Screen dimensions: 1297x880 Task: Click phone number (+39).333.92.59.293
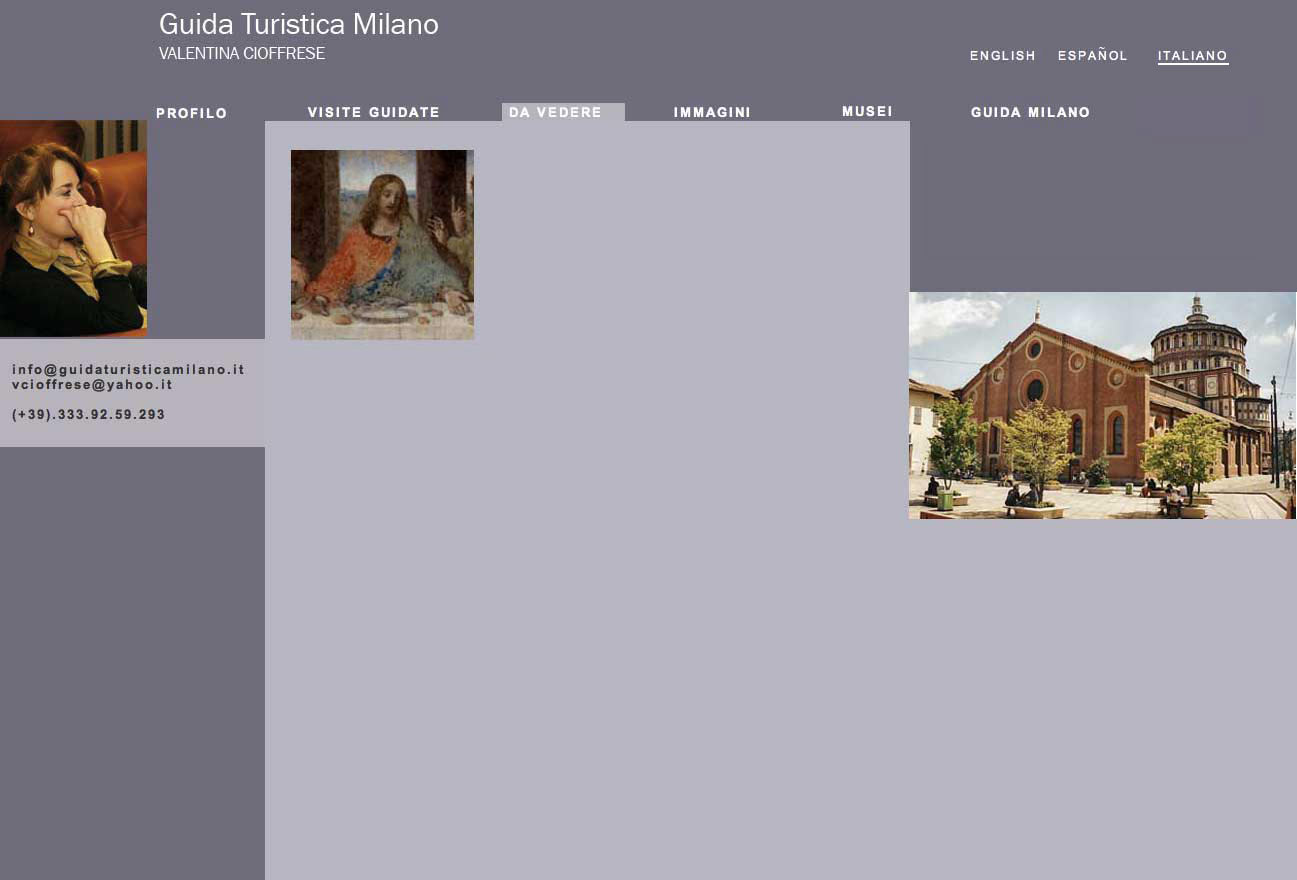click(89, 414)
